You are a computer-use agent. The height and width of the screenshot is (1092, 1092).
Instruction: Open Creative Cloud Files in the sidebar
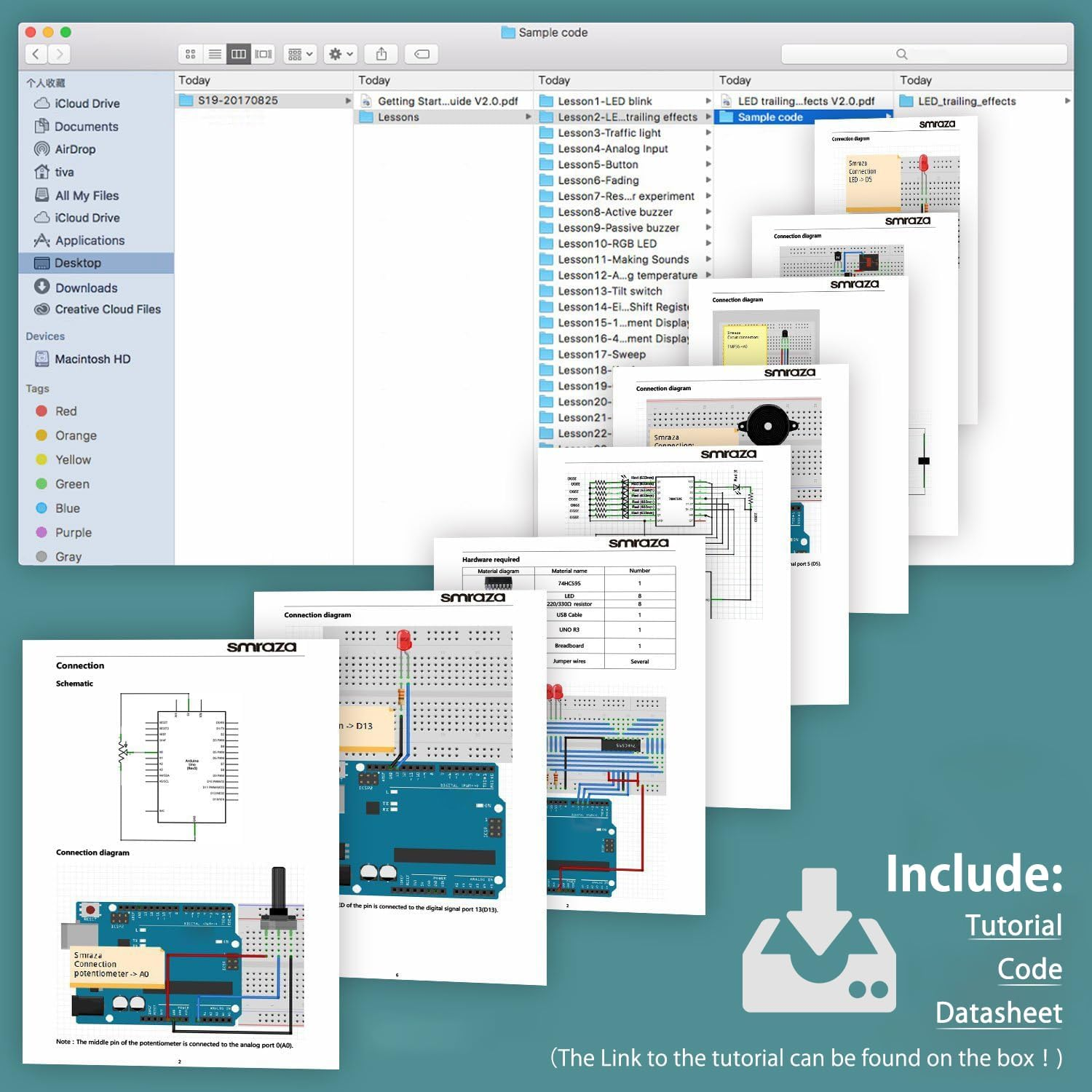[x=107, y=309]
